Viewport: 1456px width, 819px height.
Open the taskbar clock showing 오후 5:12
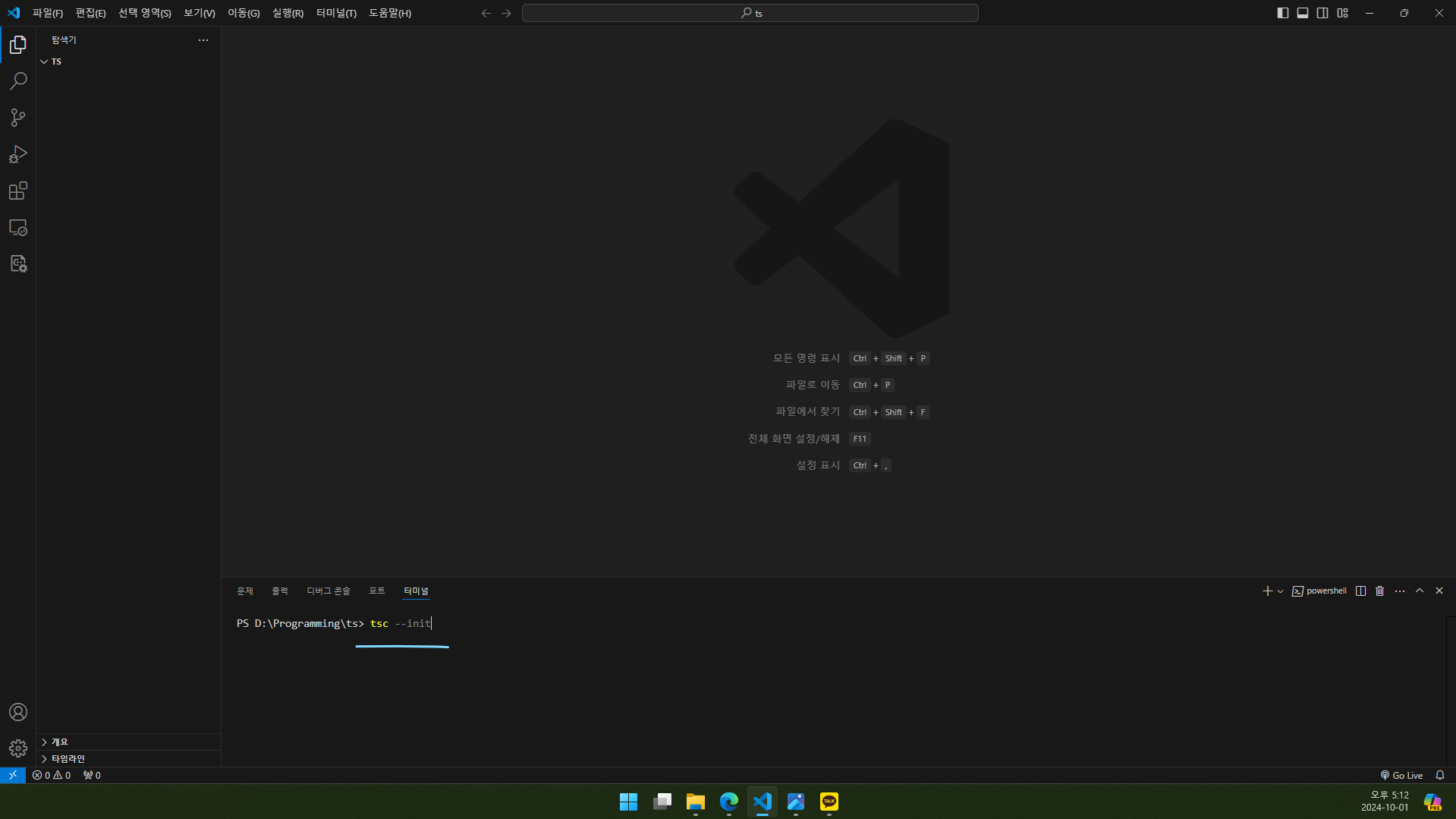click(1385, 802)
